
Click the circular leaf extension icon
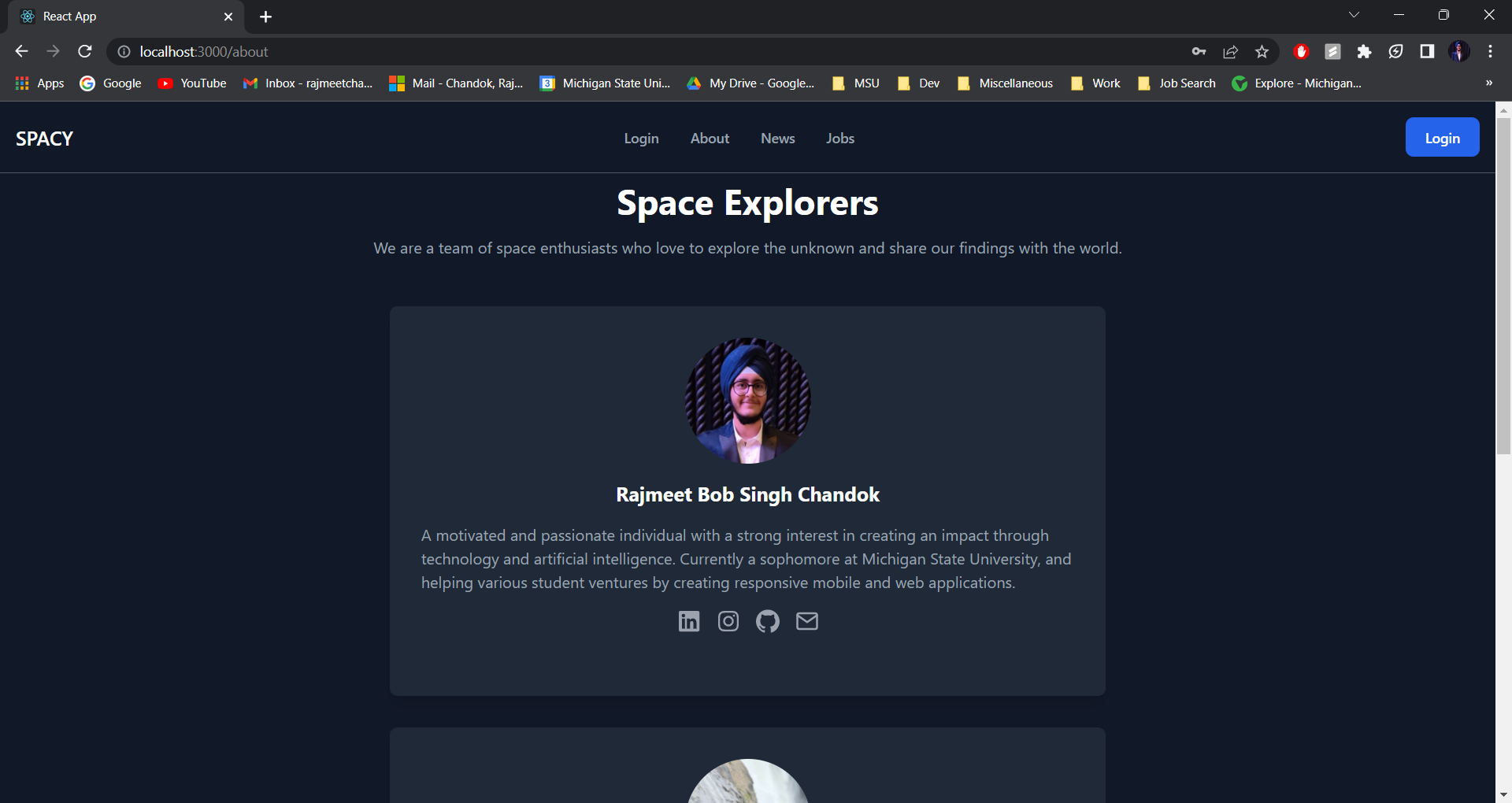tap(1395, 51)
